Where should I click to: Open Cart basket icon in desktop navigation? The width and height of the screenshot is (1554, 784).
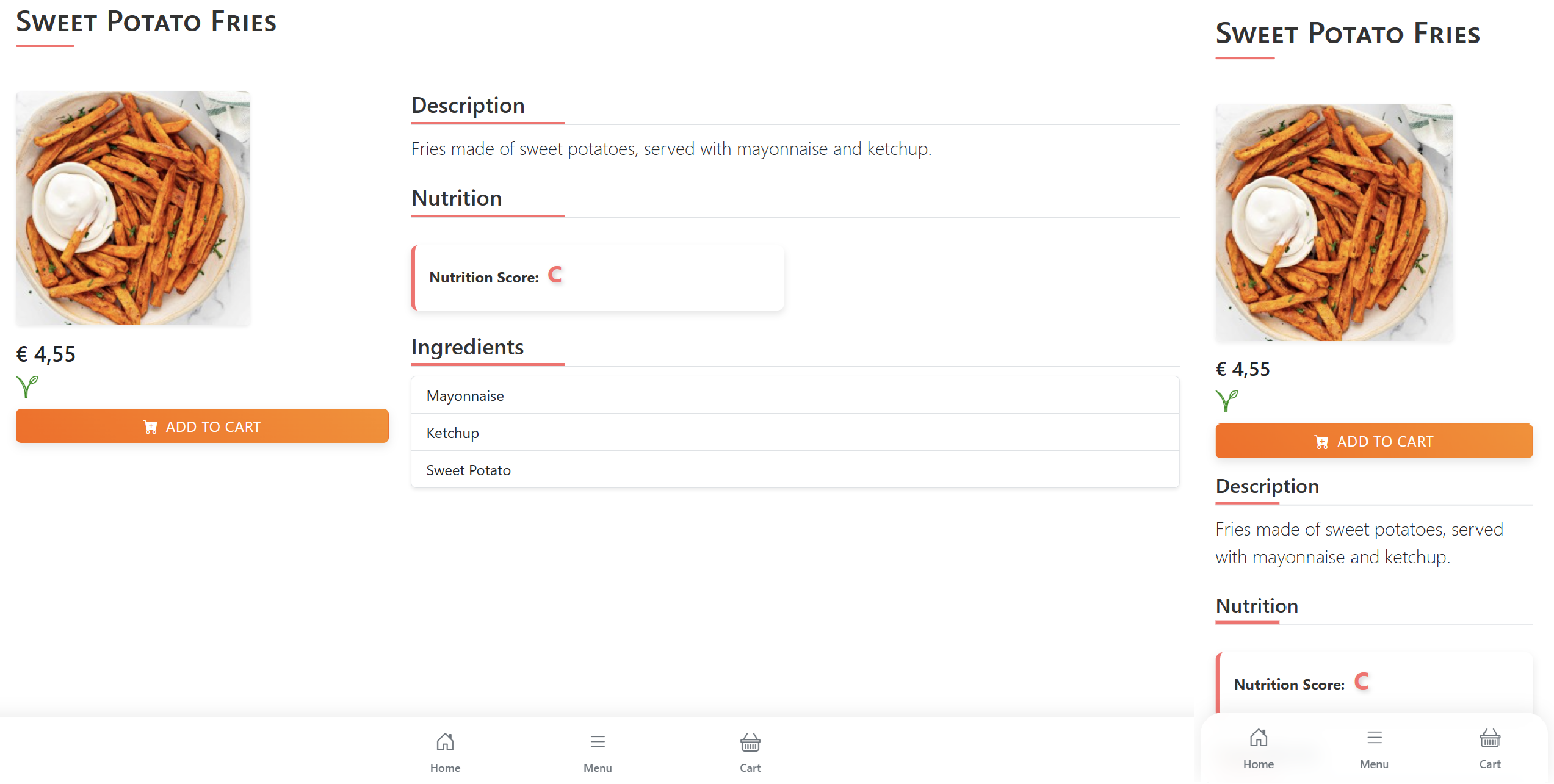tap(750, 742)
